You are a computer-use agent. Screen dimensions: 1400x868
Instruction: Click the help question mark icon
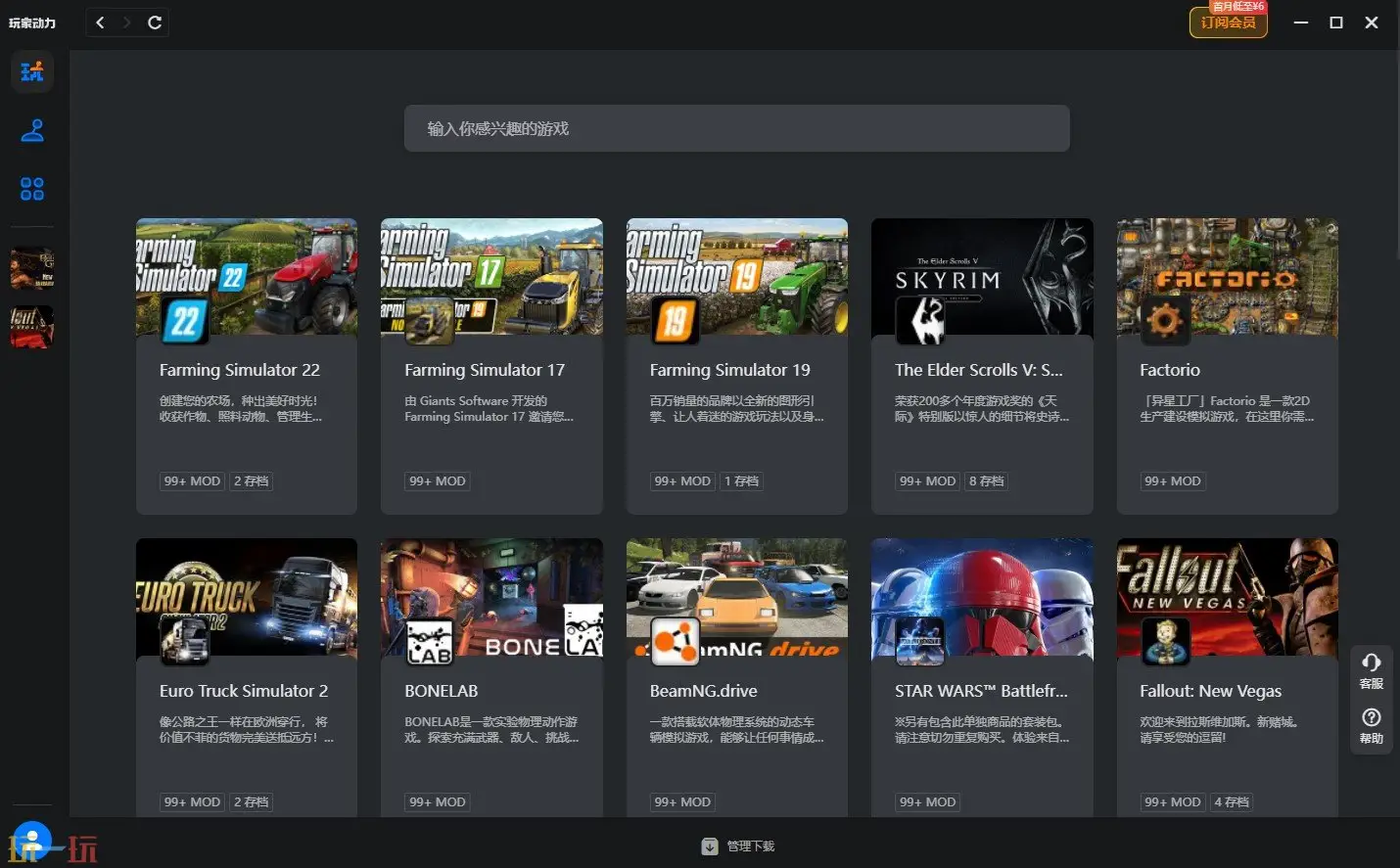click(x=1371, y=725)
